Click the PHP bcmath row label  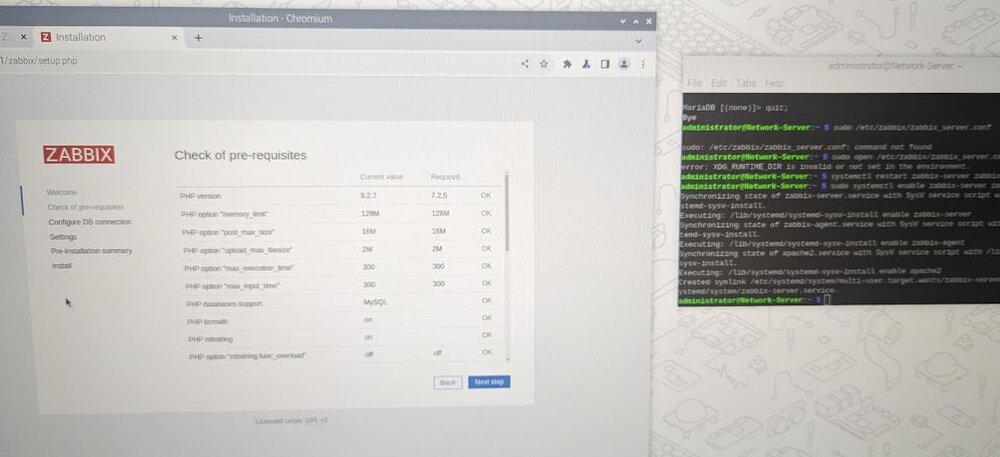pyautogui.click(x=208, y=322)
